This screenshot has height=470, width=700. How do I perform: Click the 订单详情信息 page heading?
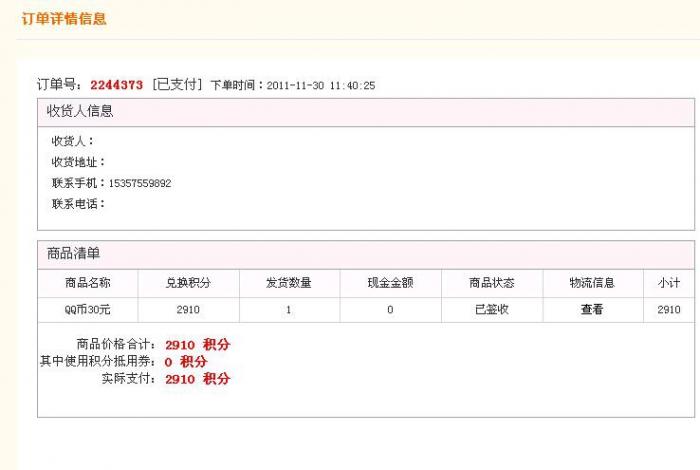[x=64, y=18]
